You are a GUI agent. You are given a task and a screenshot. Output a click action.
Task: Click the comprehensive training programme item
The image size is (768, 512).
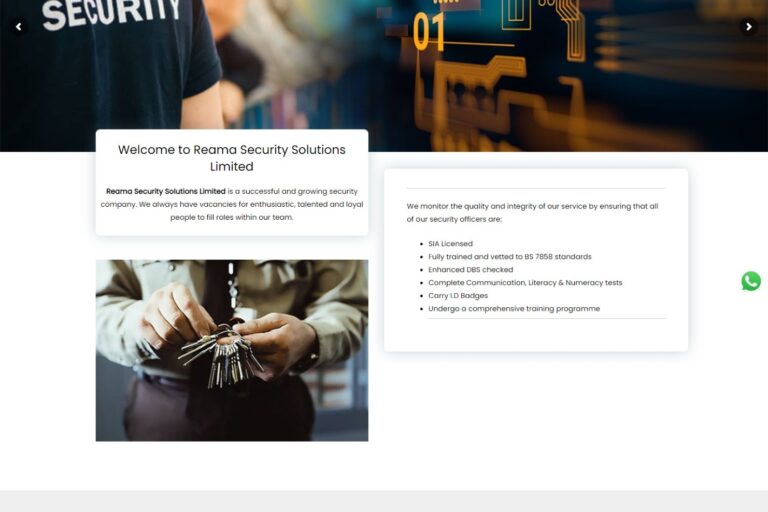(x=514, y=309)
